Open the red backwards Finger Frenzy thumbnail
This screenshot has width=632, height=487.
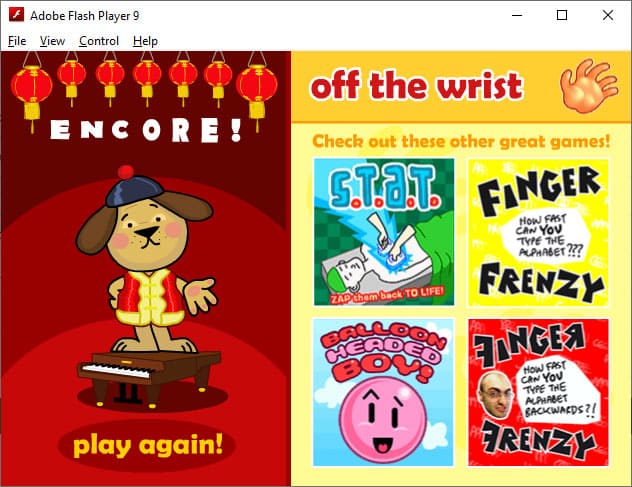click(x=538, y=392)
